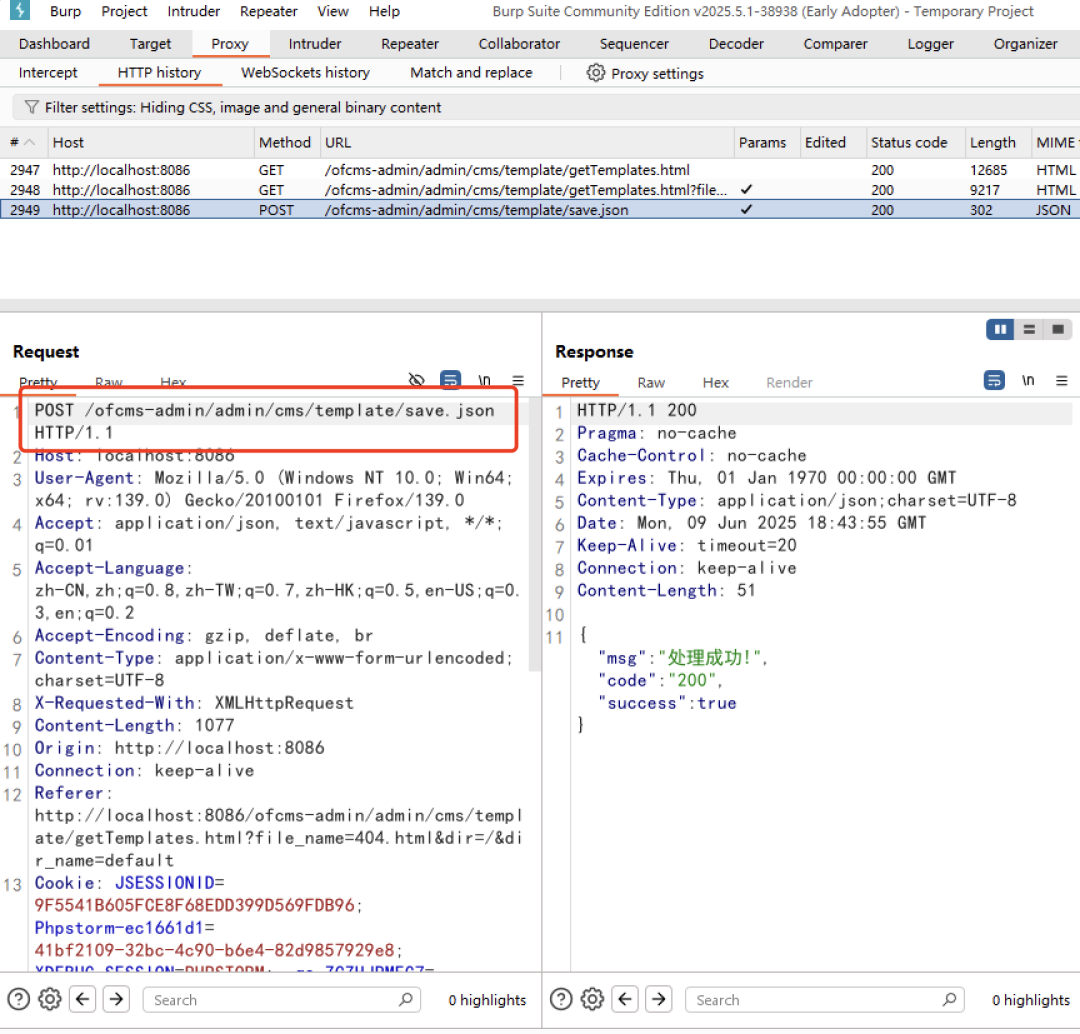
Task: Sort by Method column header
Action: coord(285,142)
